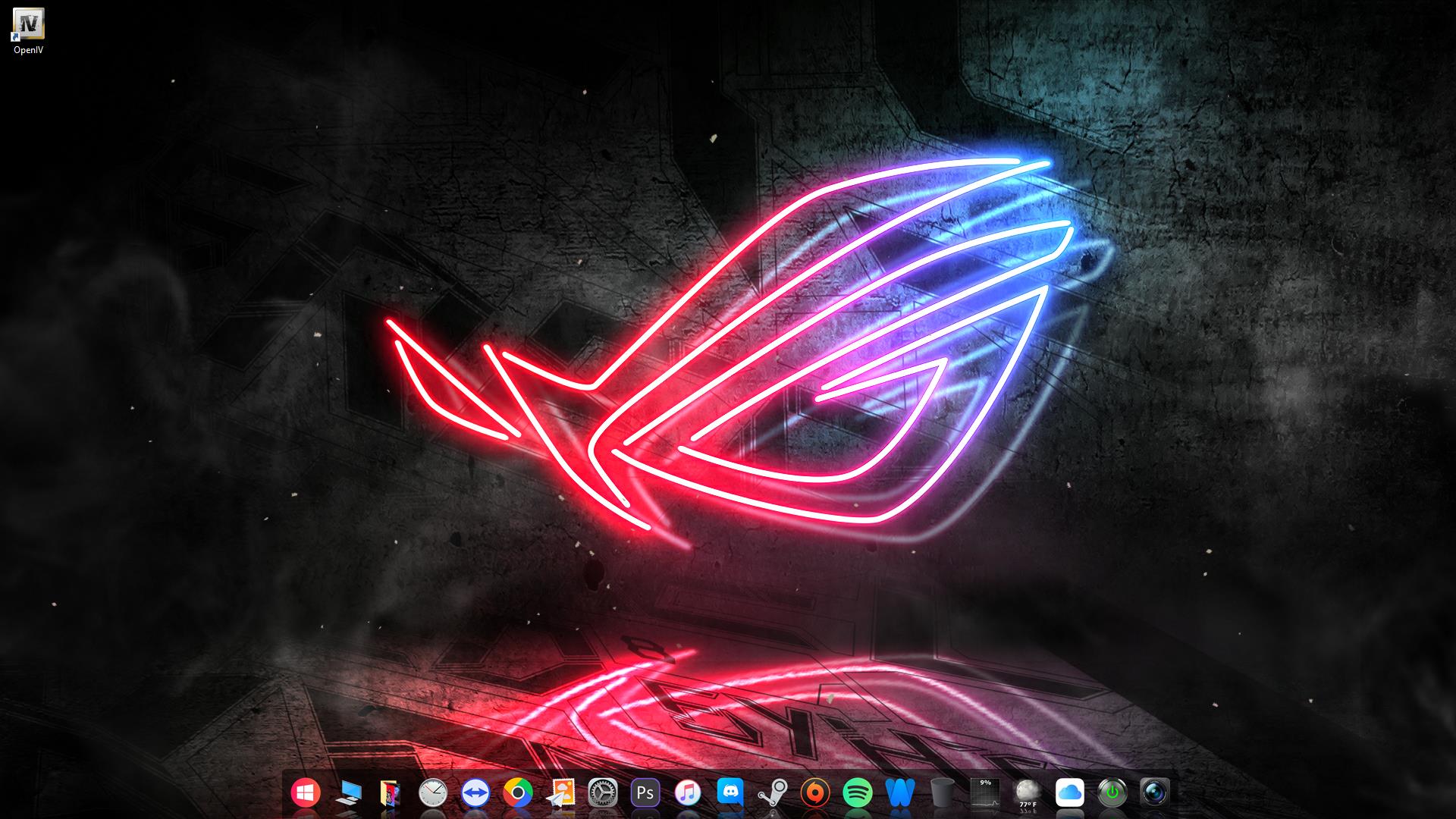Open the photo stamp mail icon
Screen dimensions: 1456x819
560,793
